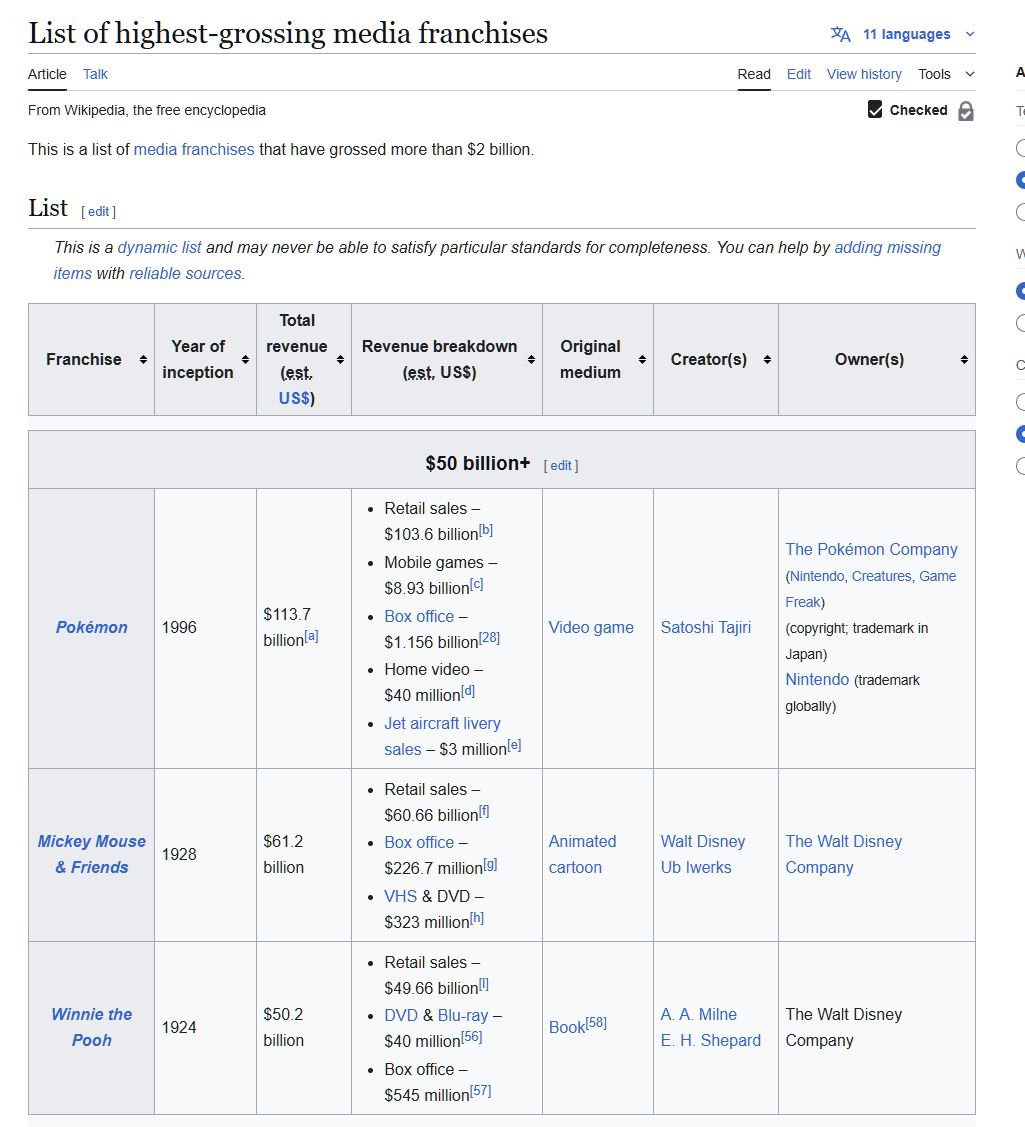Screen dimensions: 1025x1127
Task: Open reference [58] beside Book
Action: [596, 1023]
